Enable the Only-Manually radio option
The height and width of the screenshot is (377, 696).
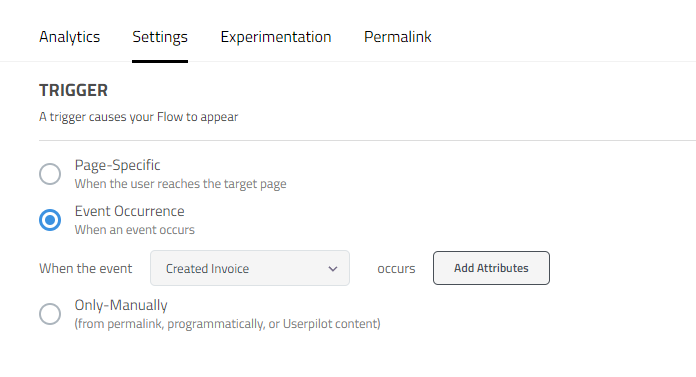coord(50,314)
